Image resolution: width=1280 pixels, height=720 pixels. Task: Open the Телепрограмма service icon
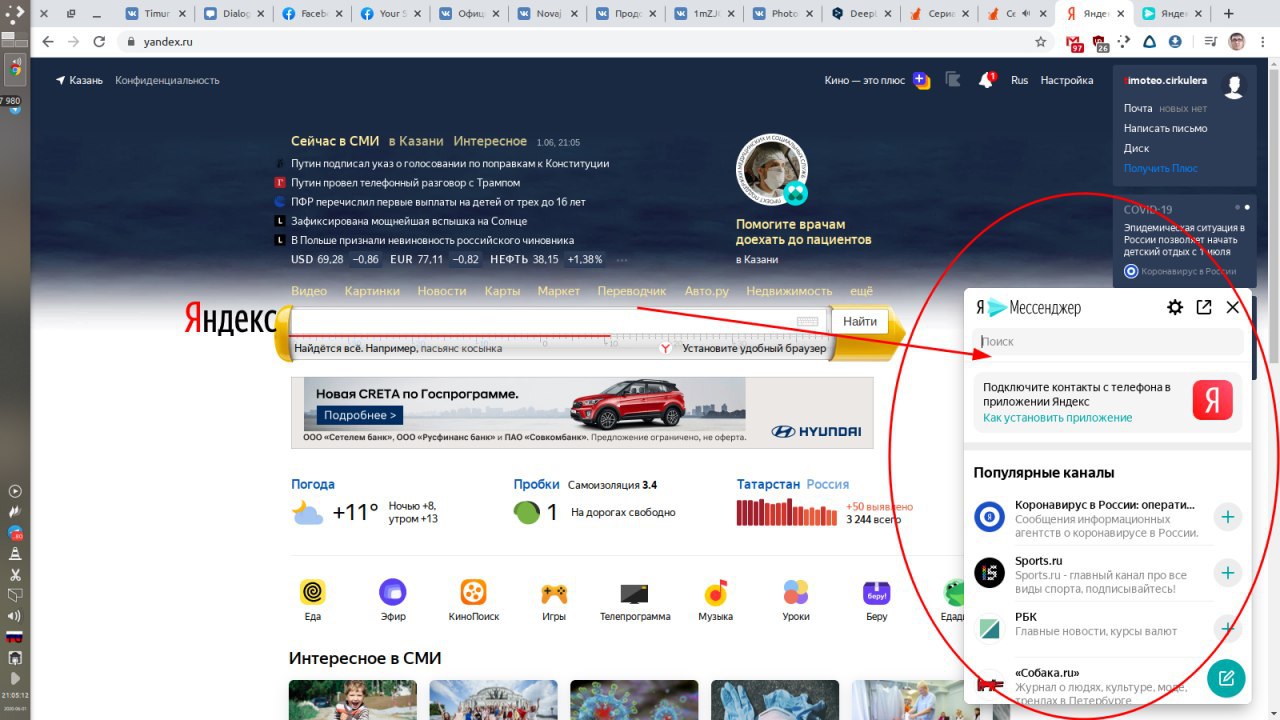point(635,593)
